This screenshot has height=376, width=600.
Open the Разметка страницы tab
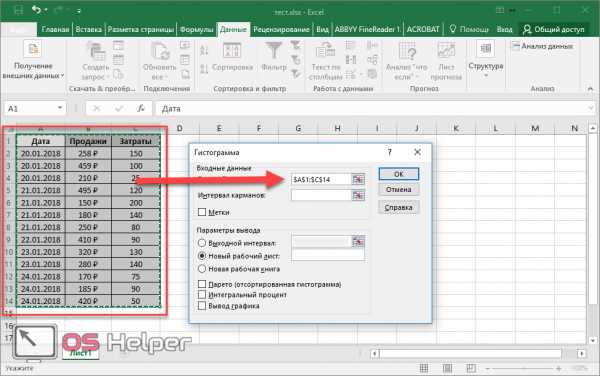[140, 29]
